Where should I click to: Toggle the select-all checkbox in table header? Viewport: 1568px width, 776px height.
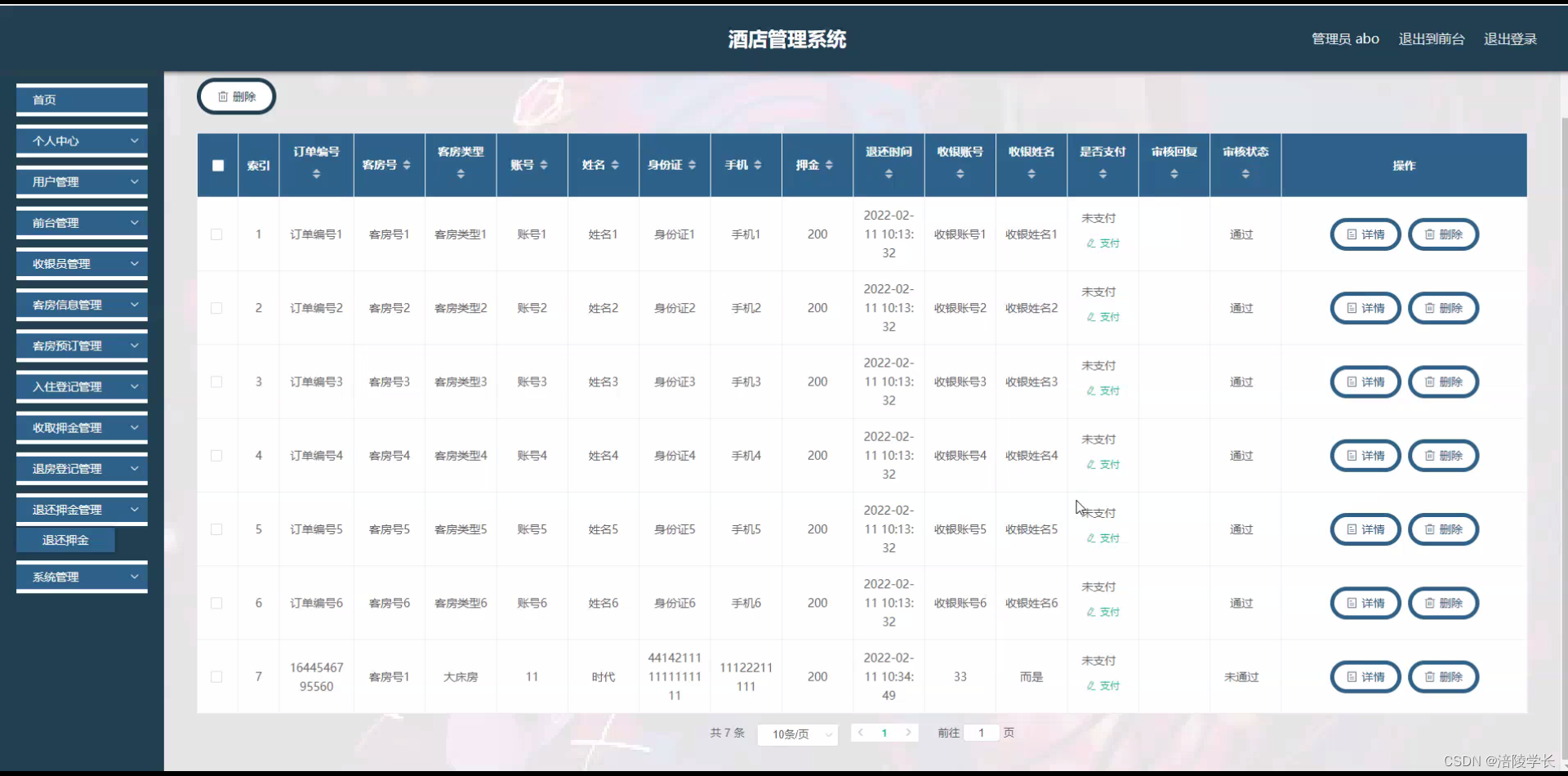click(x=217, y=165)
